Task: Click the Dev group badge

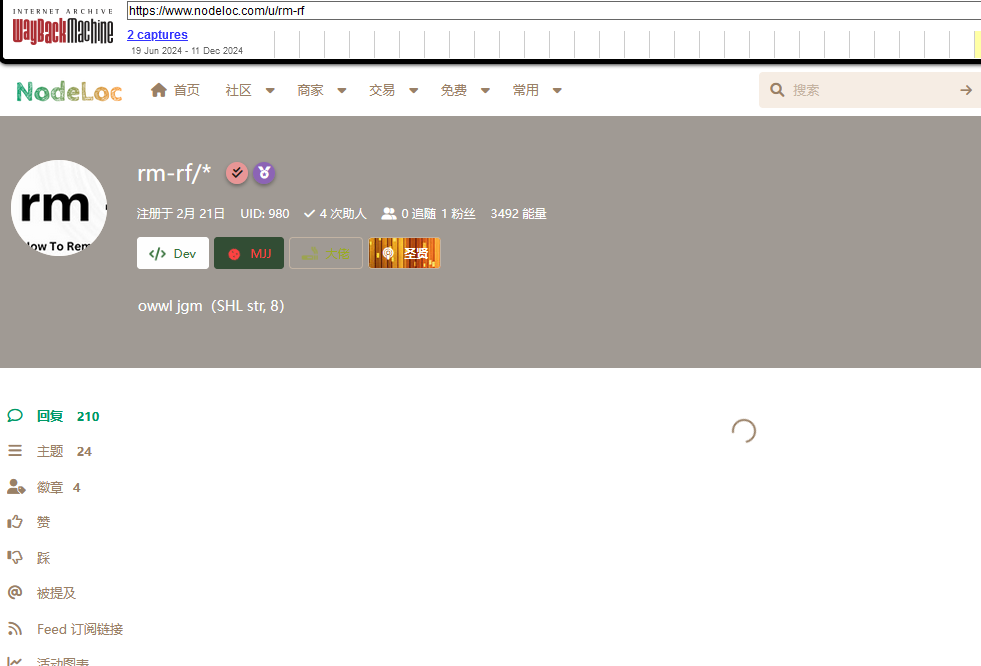Action: click(x=173, y=253)
